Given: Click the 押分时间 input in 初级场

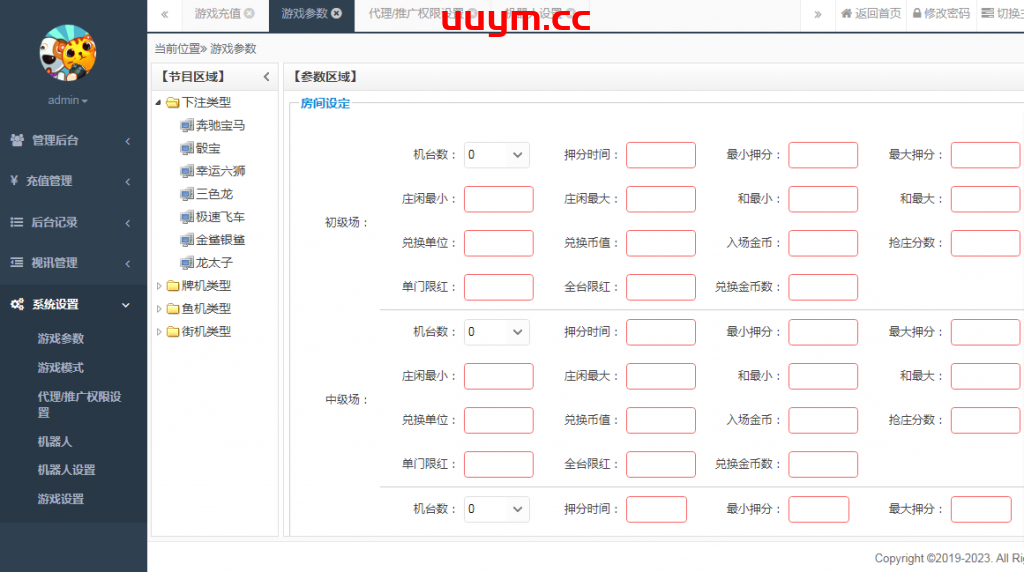Looking at the screenshot, I should tap(660, 155).
